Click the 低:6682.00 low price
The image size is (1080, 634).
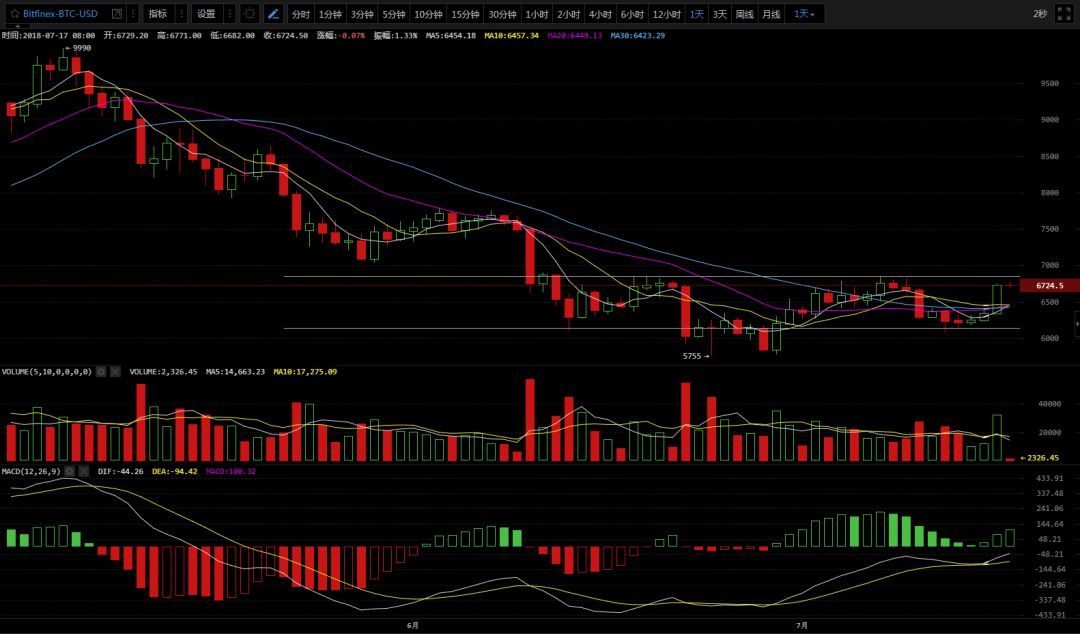pos(232,35)
